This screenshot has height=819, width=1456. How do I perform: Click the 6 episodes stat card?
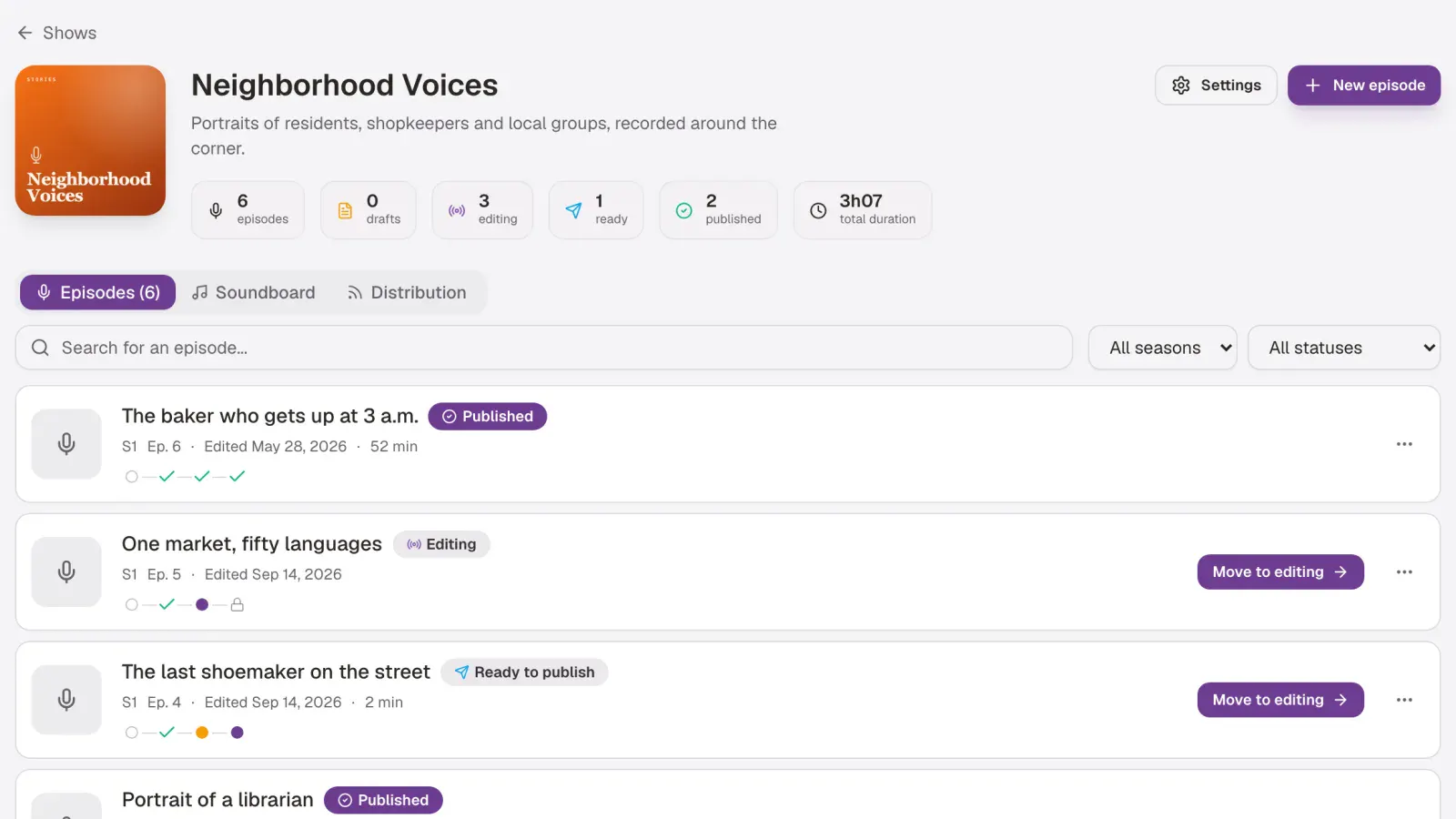[x=248, y=209]
